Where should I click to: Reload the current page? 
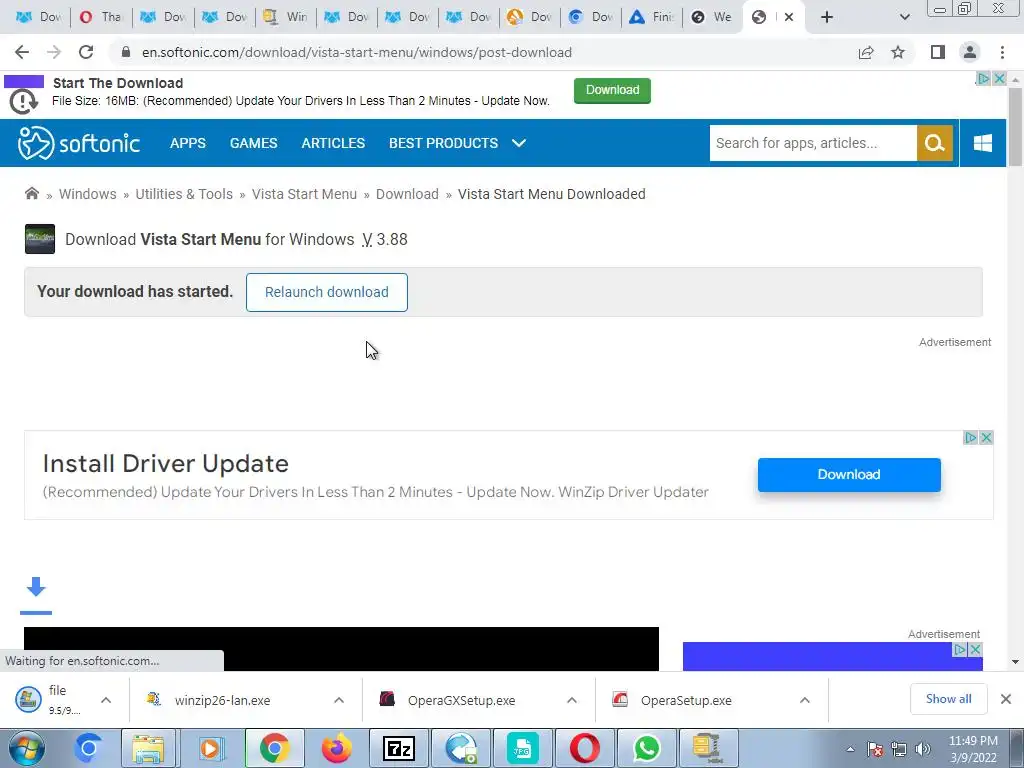tap(86, 52)
